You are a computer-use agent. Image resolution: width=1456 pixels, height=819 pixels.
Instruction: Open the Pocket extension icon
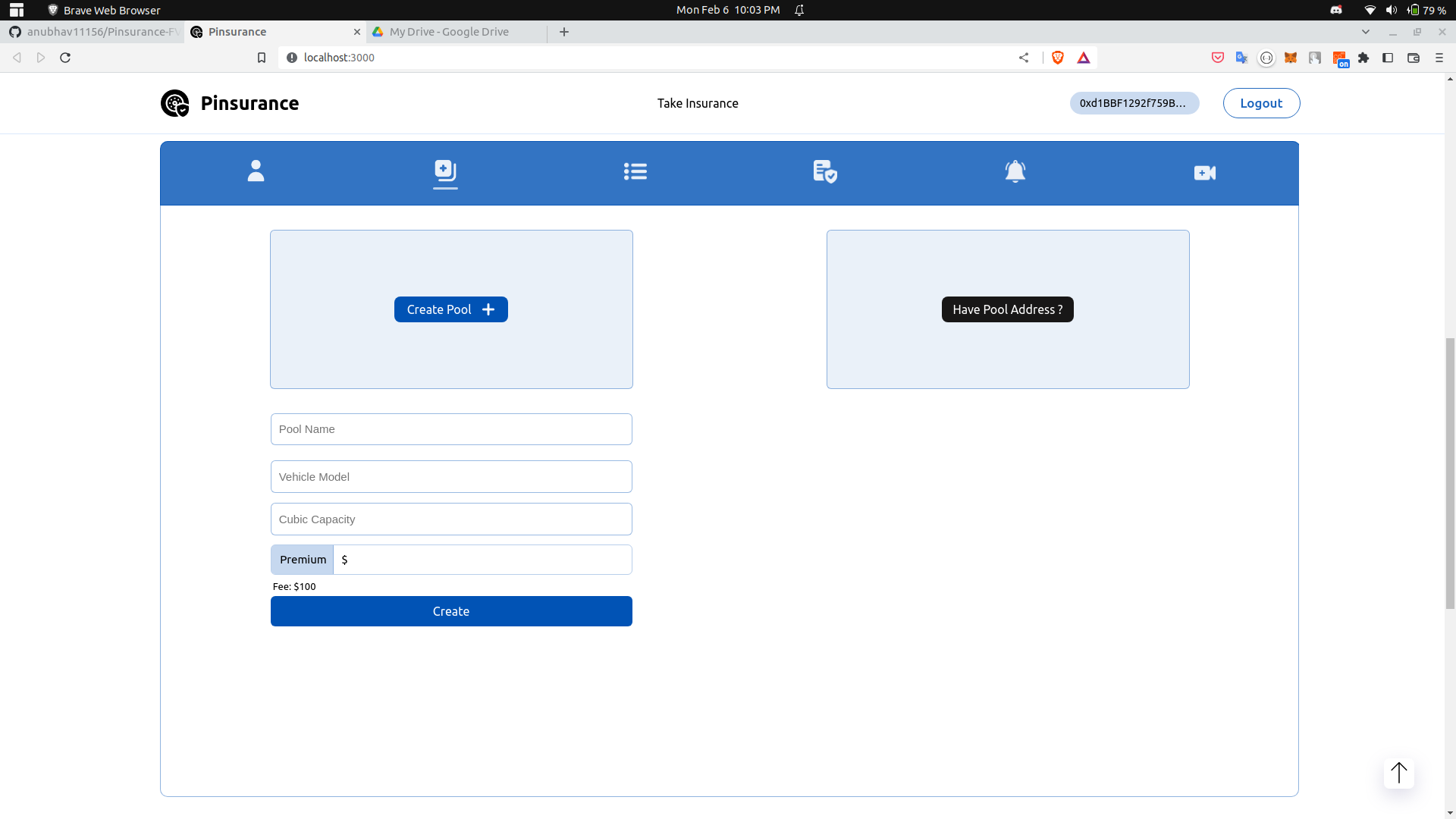(x=1218, y=58)
